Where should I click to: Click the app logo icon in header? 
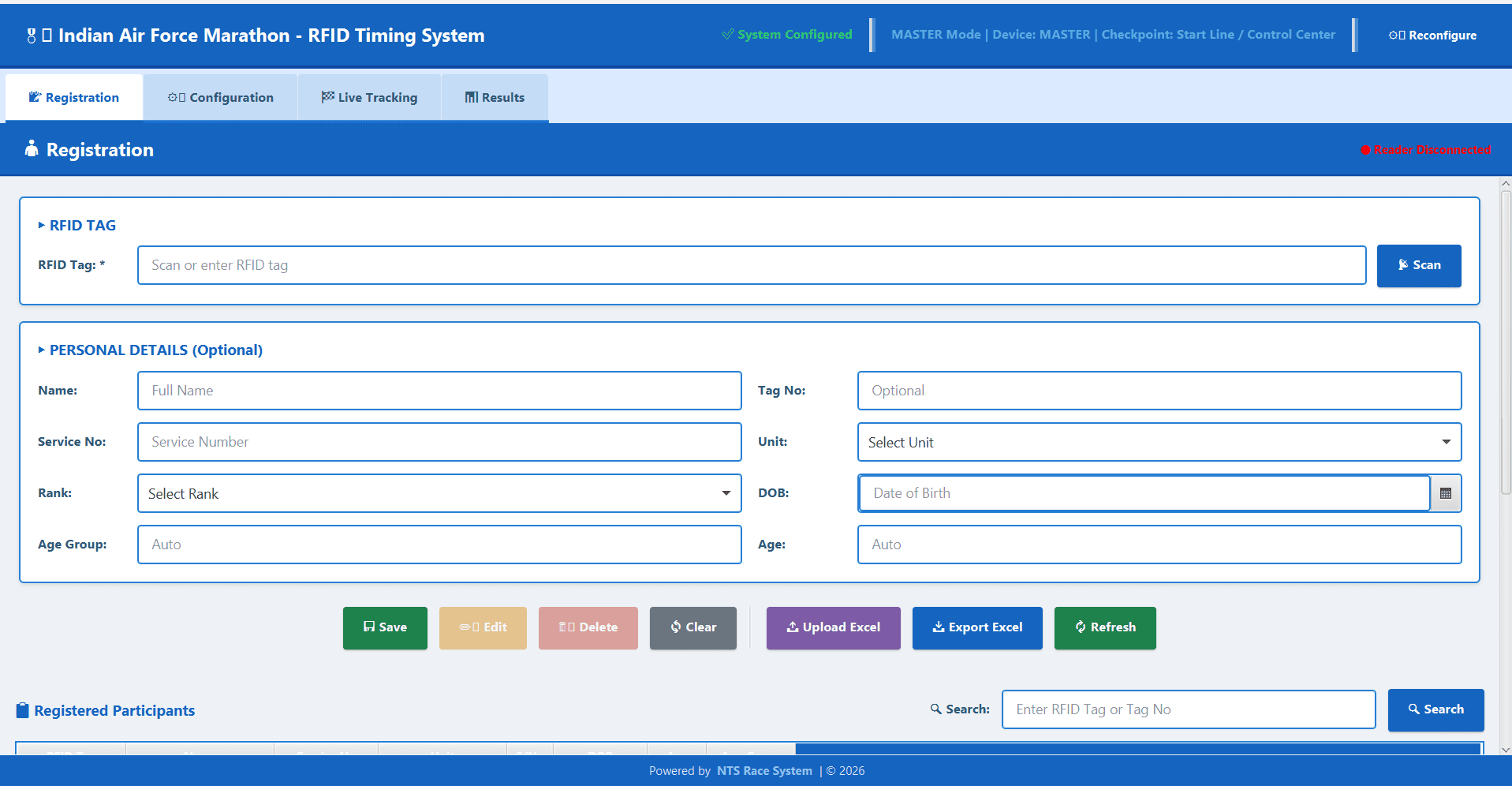[x=32, y=36]
